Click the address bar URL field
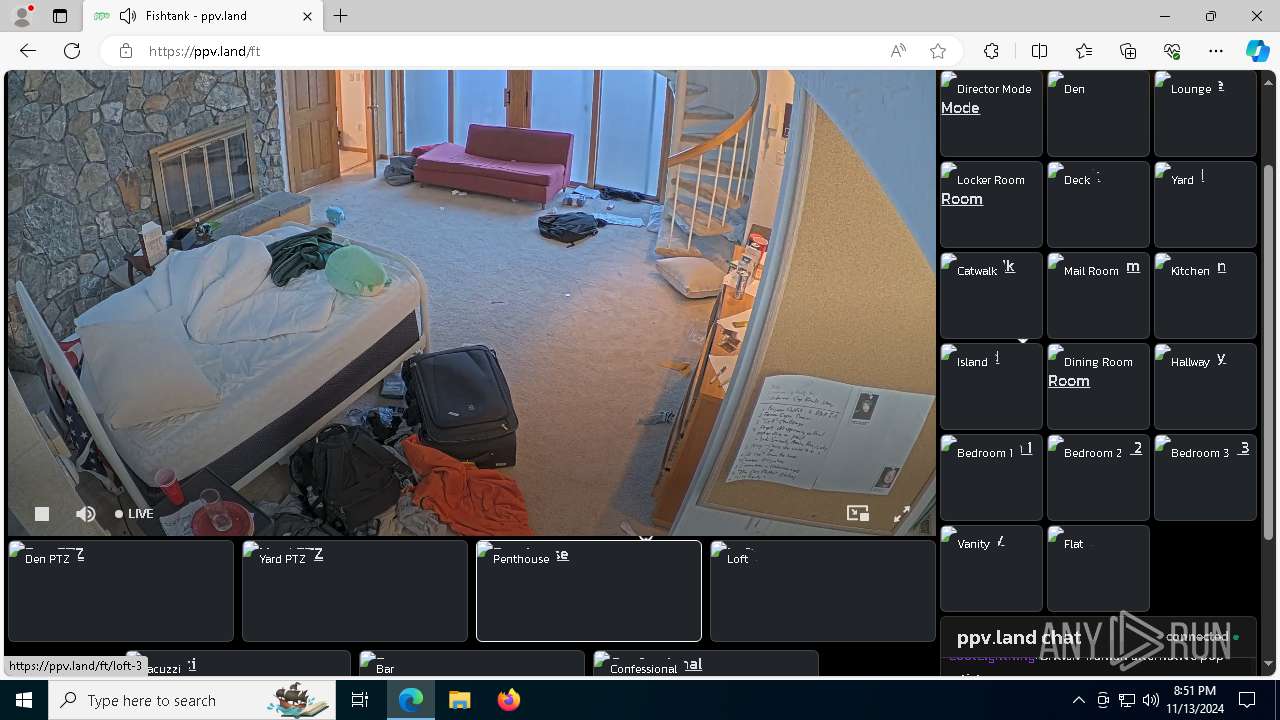 (510, 51)
